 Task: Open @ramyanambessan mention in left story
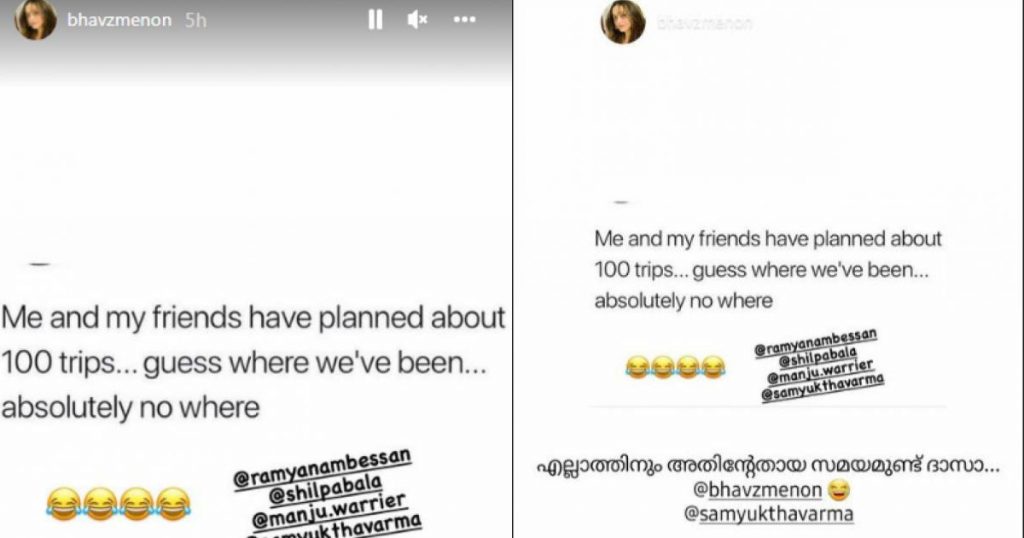tap(322, 468)
